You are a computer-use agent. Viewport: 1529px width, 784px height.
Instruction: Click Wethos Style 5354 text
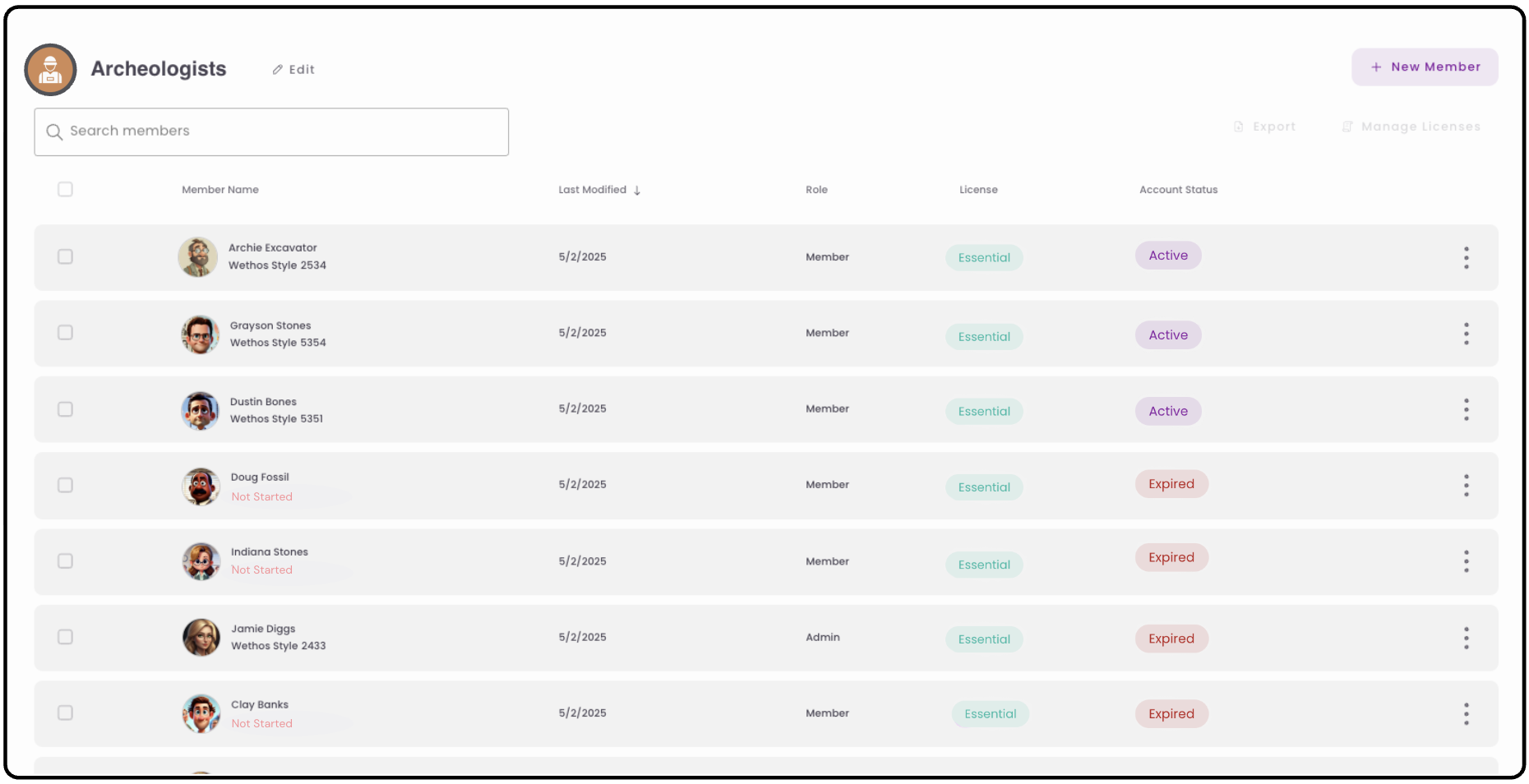pyautogui.click(x=278, y=344)
